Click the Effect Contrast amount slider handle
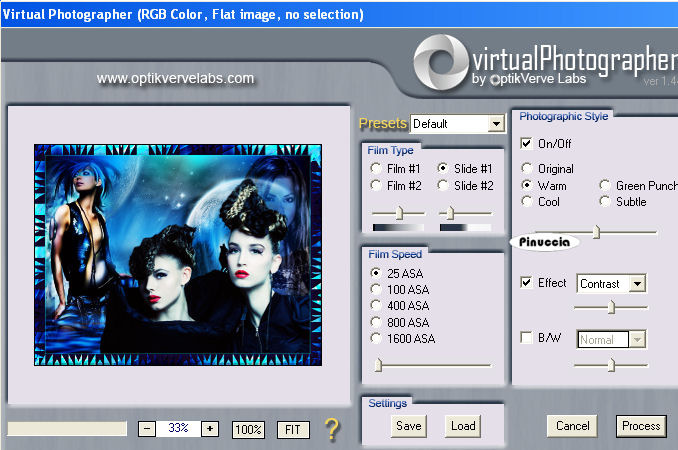 point(611,307)
